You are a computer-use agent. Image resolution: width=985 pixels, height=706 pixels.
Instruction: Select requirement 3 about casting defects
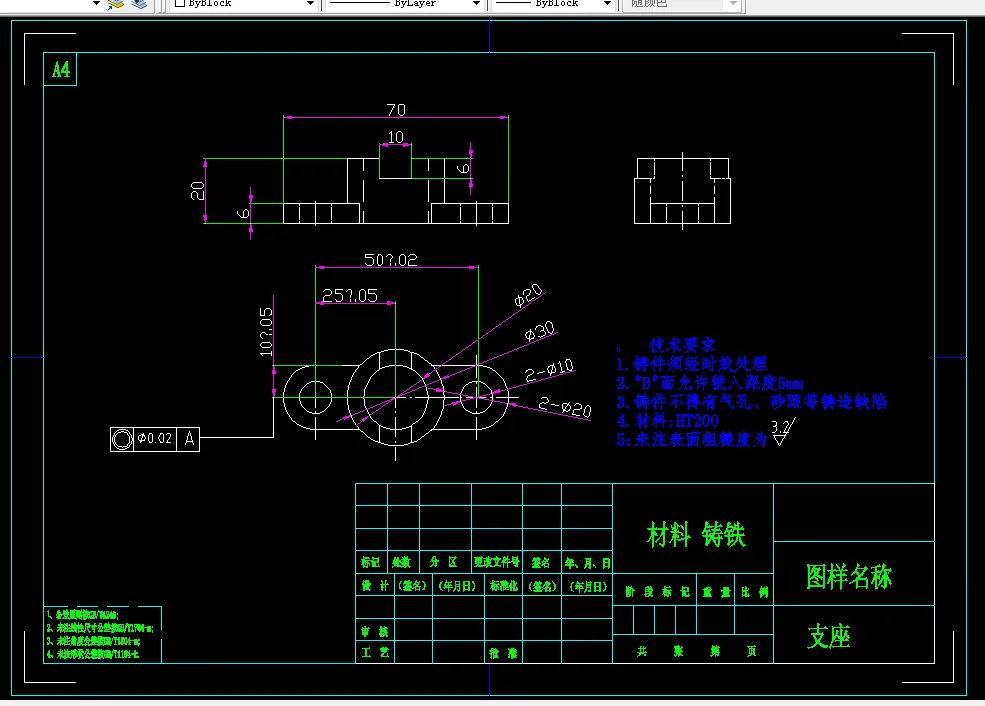[x=751, y=401]
